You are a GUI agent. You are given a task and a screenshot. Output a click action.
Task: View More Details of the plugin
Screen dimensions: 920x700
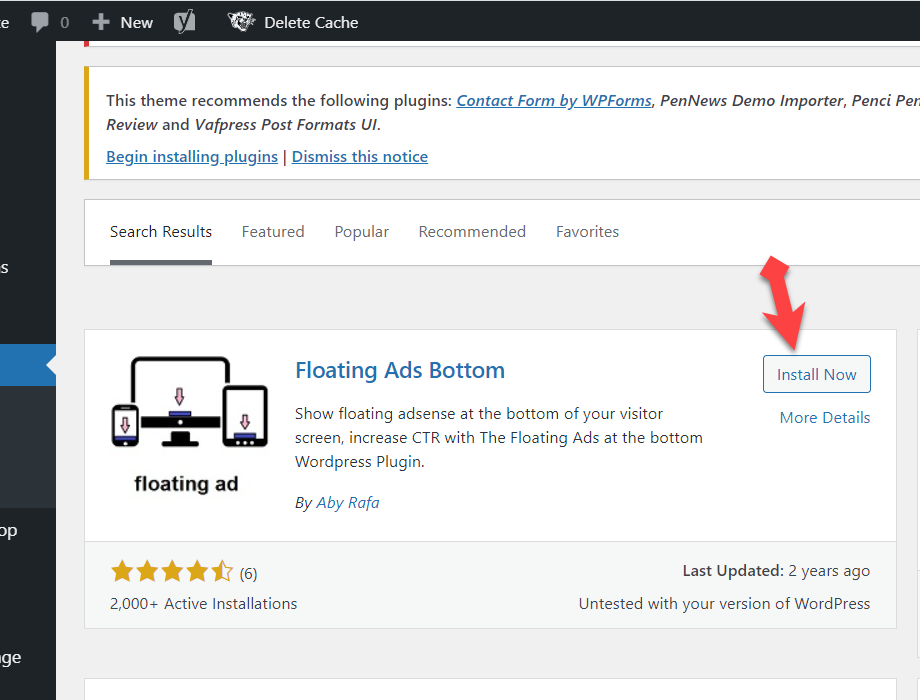825,418
